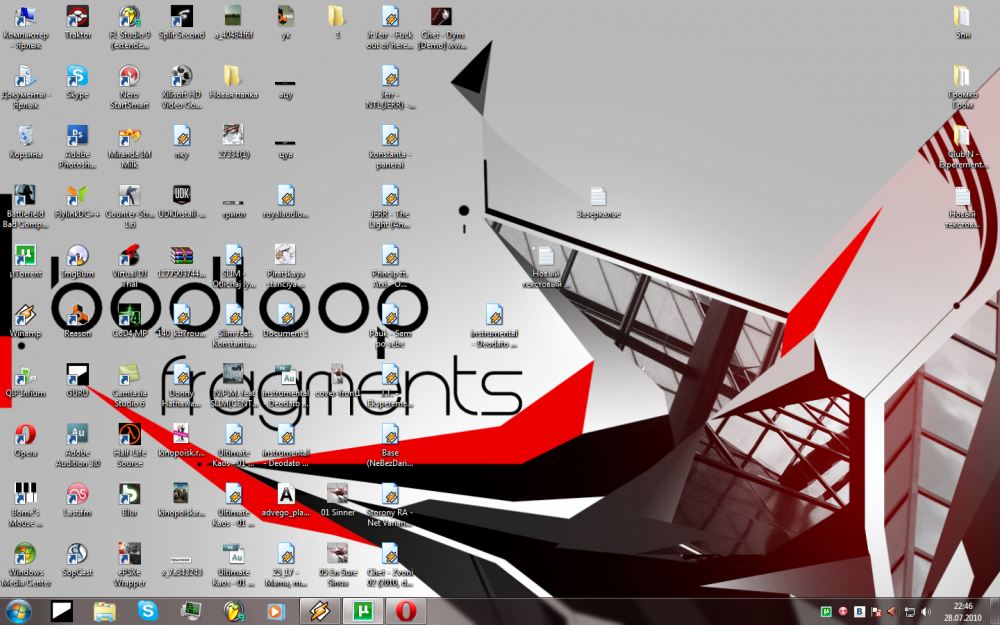Open the volume control in the tray
The height and width of the screenshot is (625, 1000).
coord(927,612)
